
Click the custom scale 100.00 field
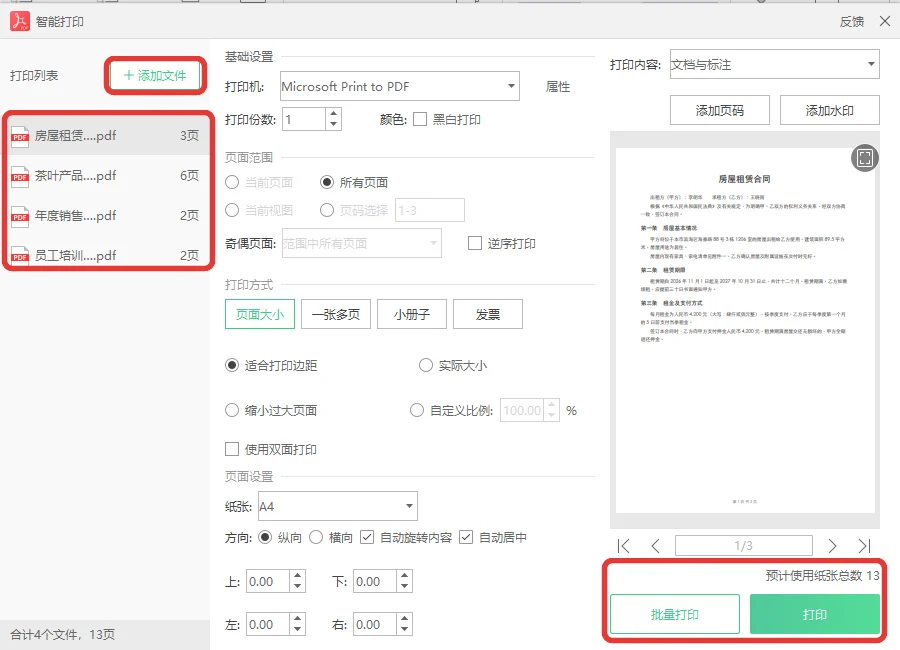click(x=522, y=410)
